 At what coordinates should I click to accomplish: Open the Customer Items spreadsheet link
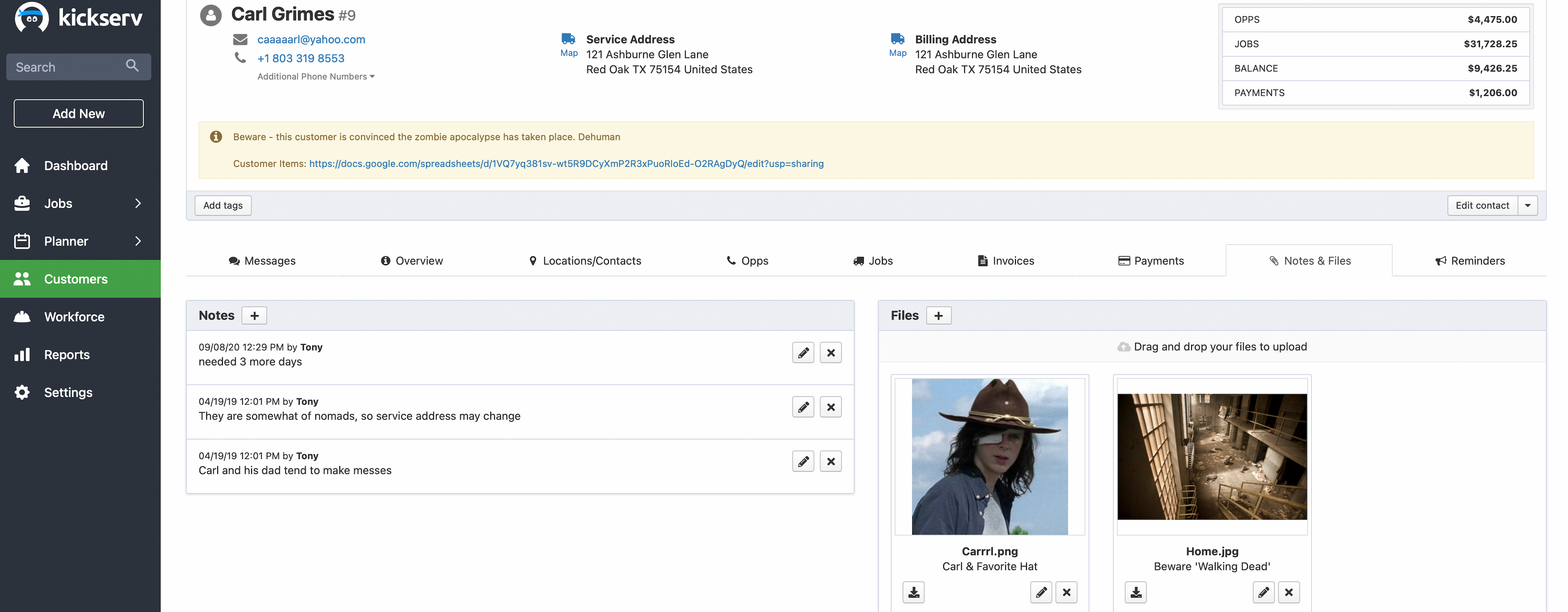(566, 164)
